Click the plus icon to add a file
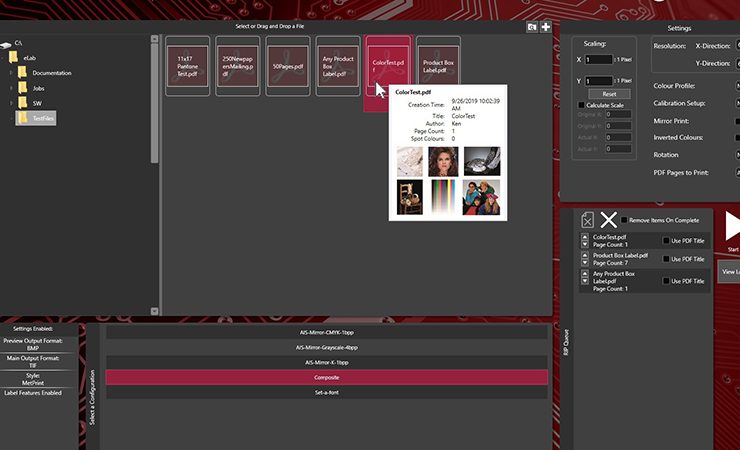Image resolution: width=740 pixels, height=450 pixels. click(546, 26)
